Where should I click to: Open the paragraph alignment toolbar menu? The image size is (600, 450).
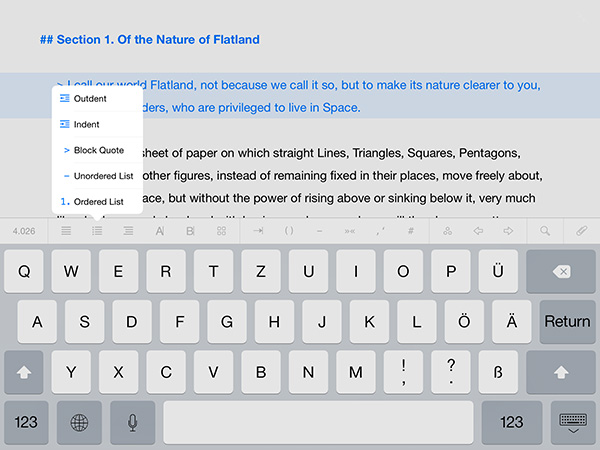click(66, 231)
